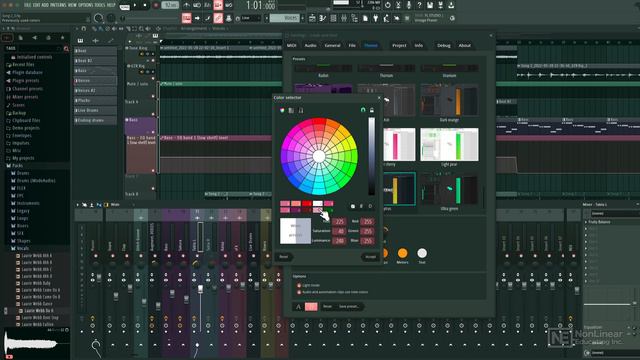Click the green magnet icon in Color selector

(363, 110)
